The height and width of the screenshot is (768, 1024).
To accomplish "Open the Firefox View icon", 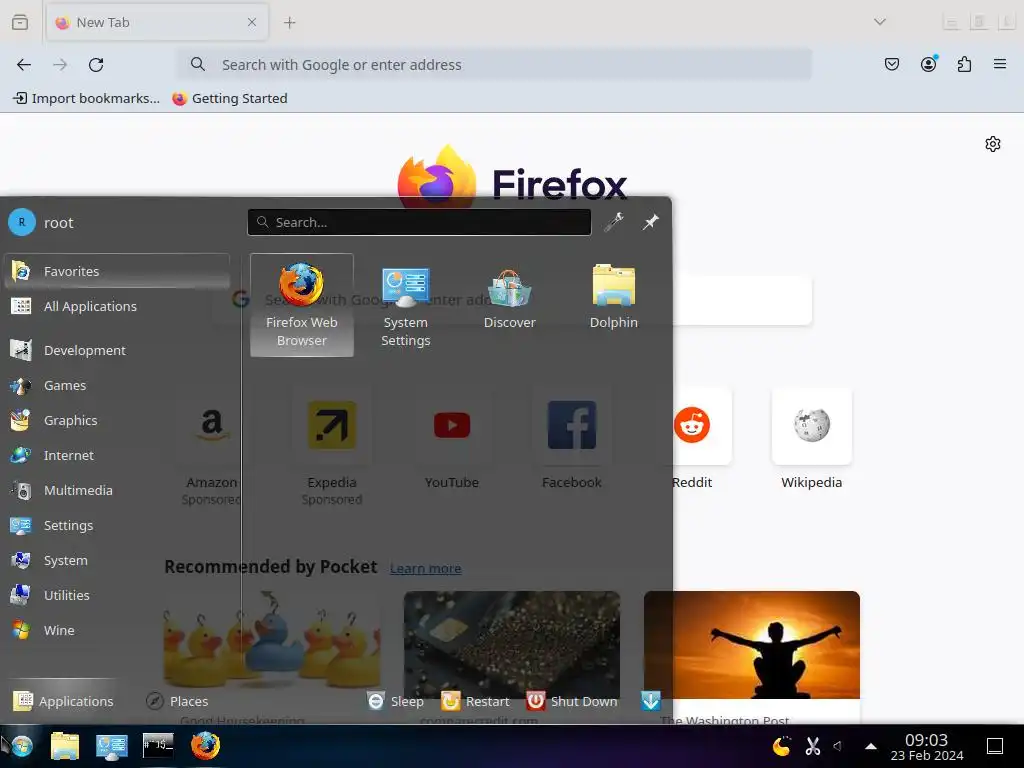I will coord(20,23).
